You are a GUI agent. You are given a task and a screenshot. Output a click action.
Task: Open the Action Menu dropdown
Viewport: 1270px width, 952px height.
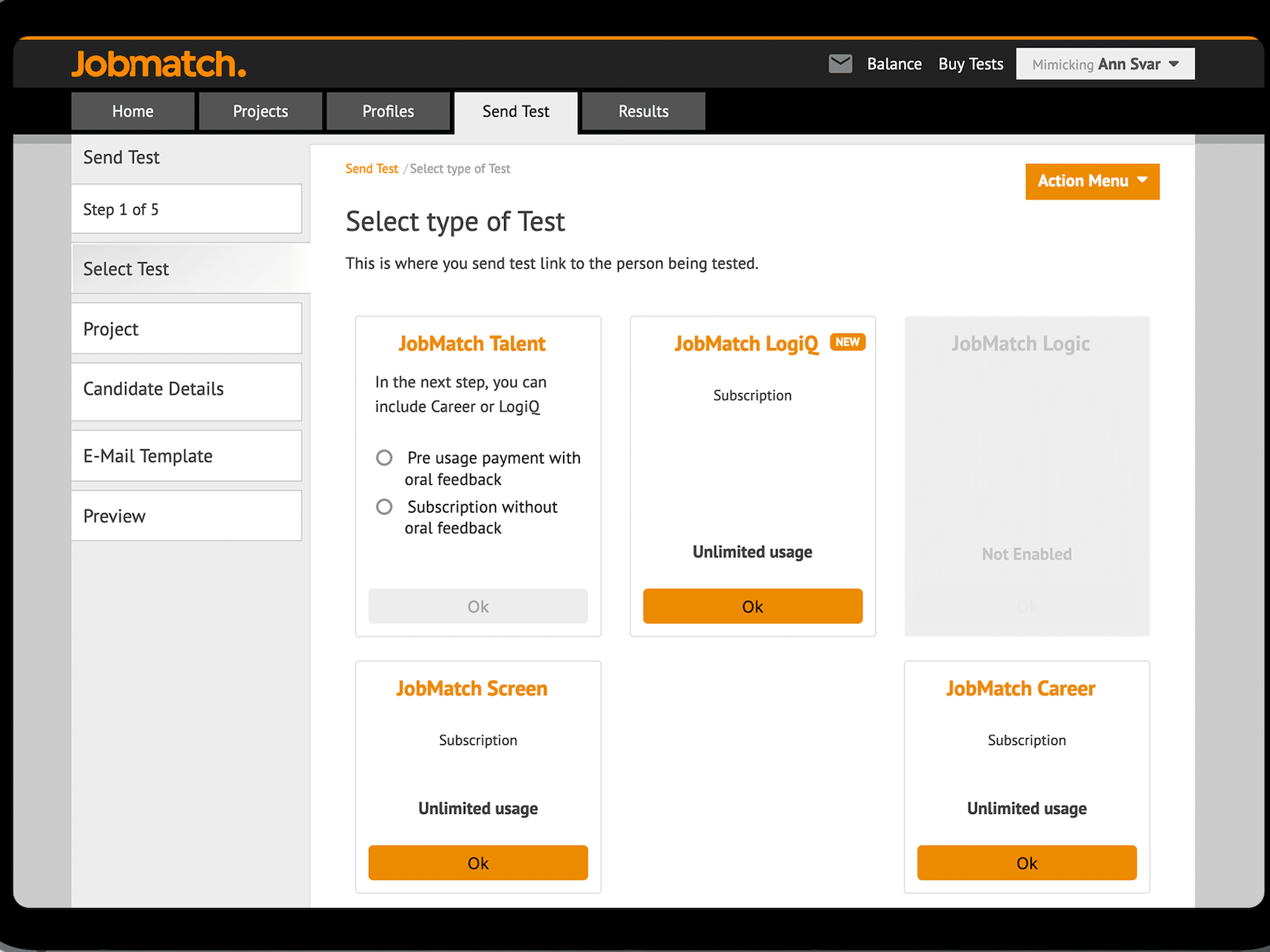pos(1092,181)
